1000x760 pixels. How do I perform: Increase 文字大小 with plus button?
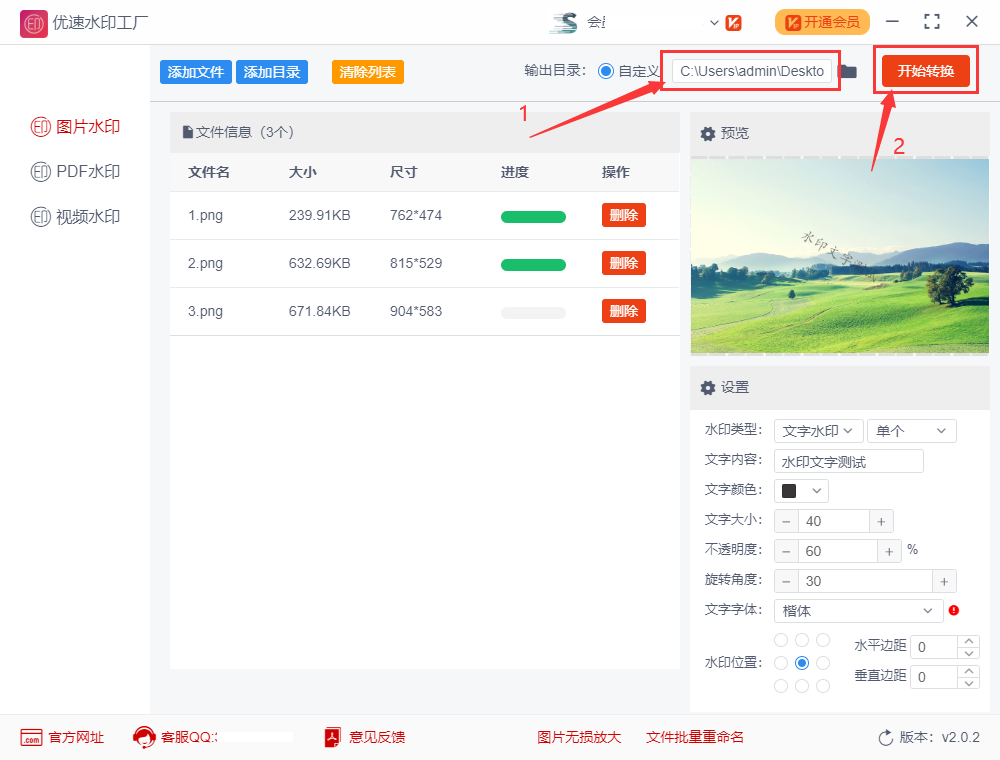click(881, 522)
